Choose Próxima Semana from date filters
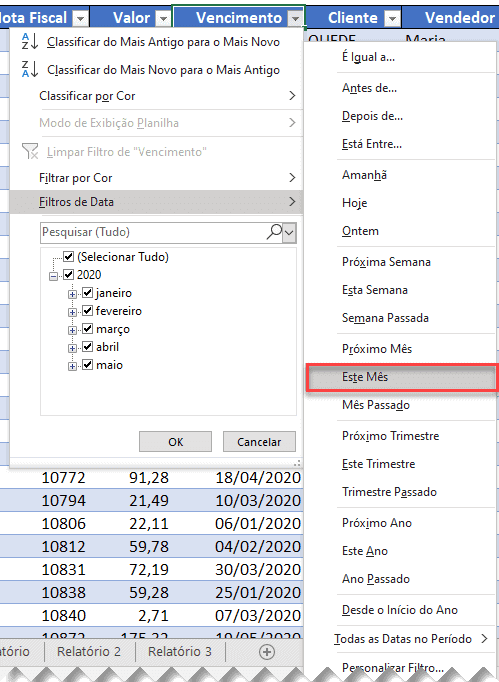The image size is (499, 682). tap(386, 262)
